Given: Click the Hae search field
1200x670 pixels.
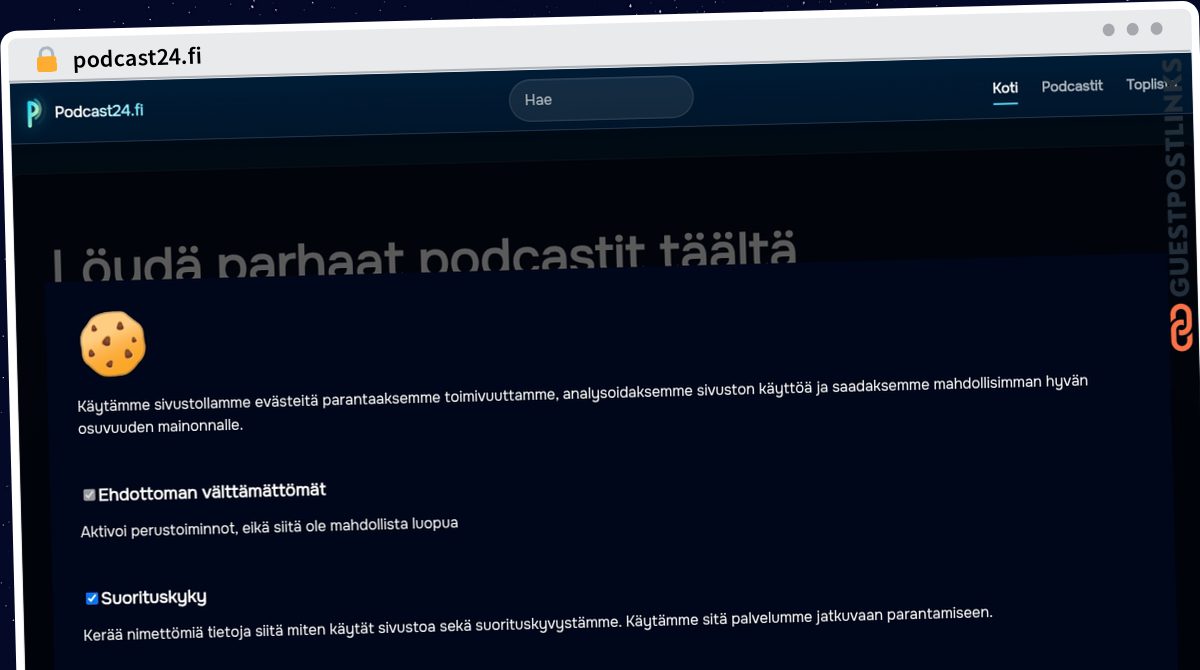Looking at the screenshot, I should [x=601, y=98].
